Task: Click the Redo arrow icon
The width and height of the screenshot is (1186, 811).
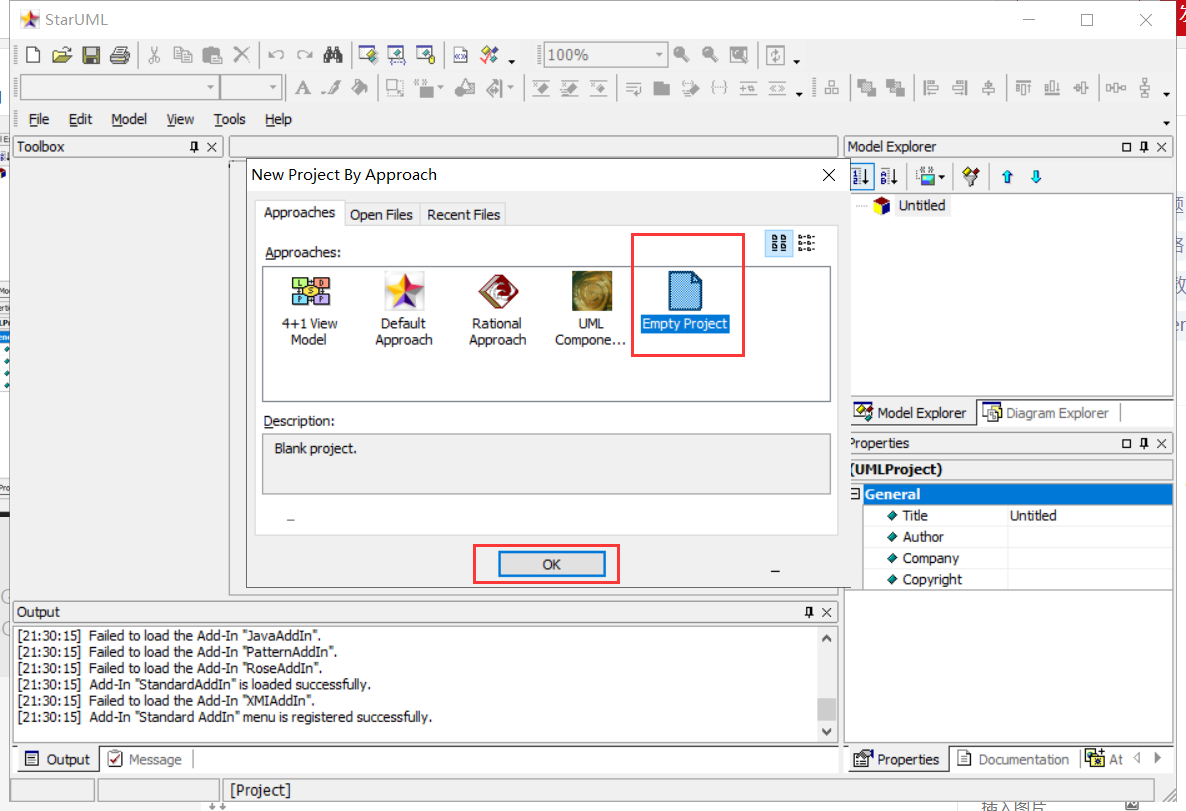Action: 305,55
